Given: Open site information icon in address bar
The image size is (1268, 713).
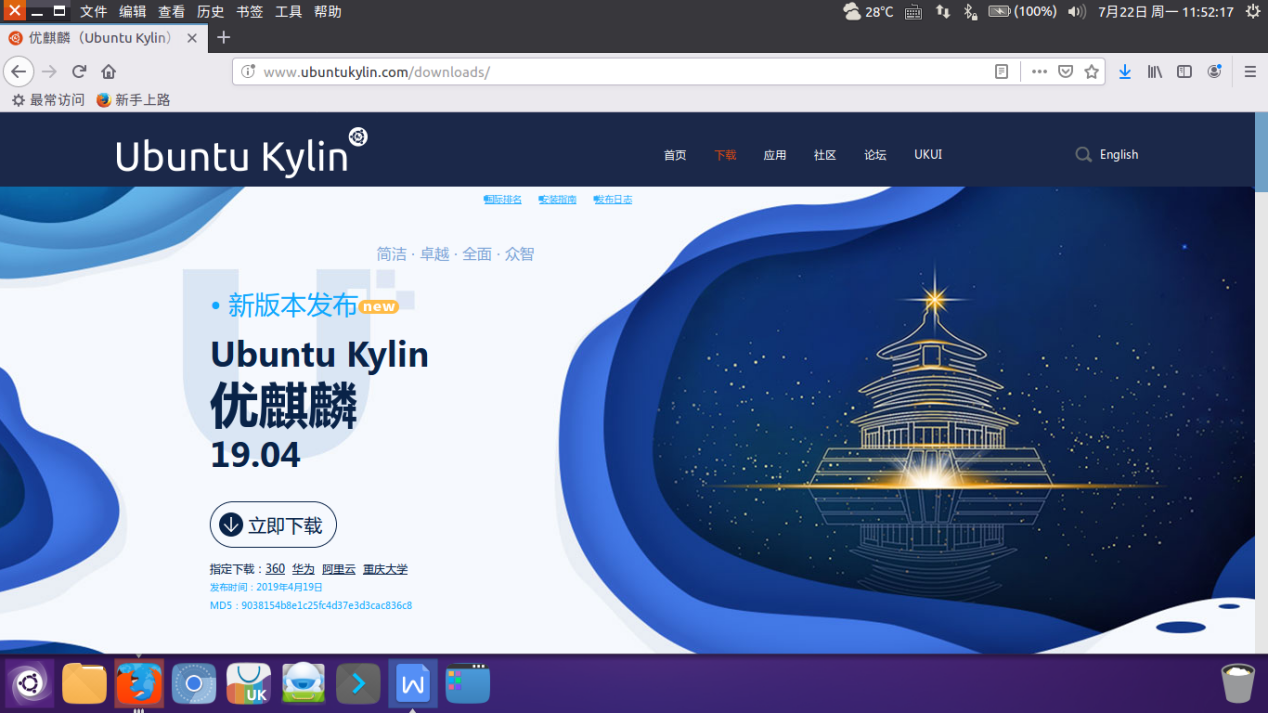Looking at the screenshot, I should point(248,72).
